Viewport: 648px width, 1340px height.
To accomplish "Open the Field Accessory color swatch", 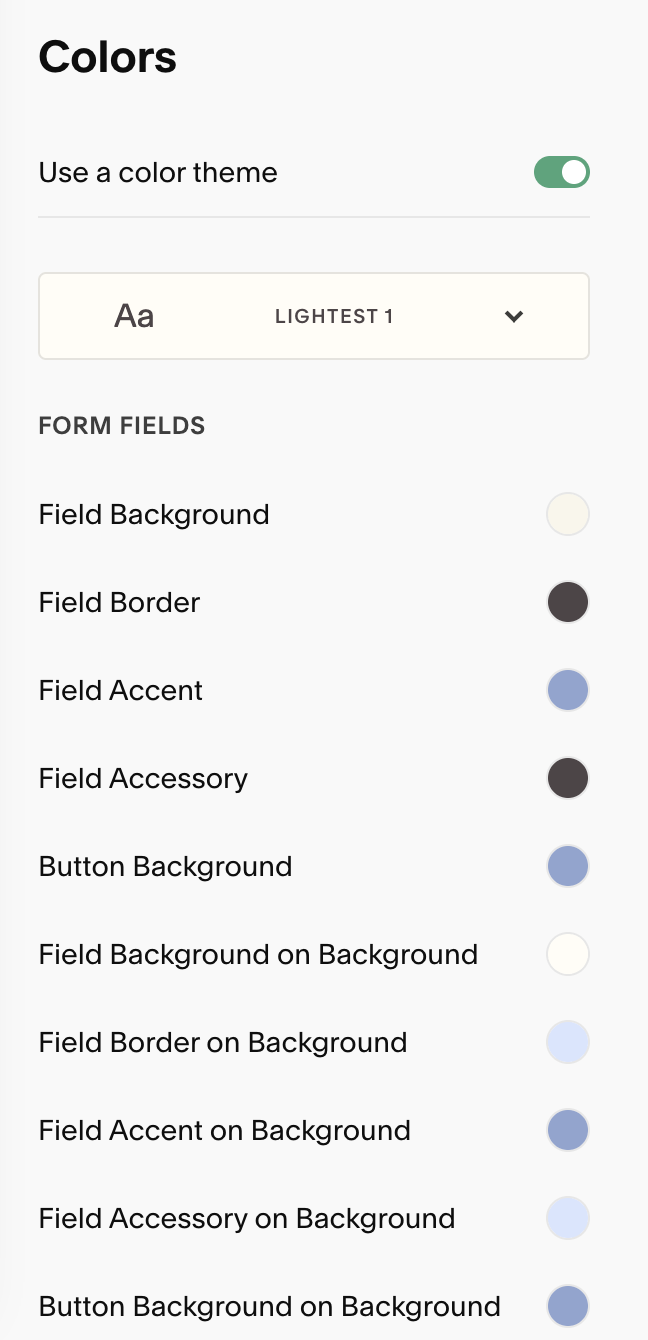I will click(568, 779).
